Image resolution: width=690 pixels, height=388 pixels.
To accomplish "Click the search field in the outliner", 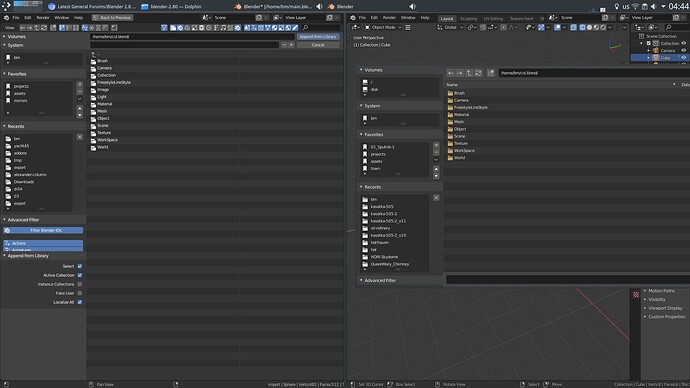I will [677, 27].
